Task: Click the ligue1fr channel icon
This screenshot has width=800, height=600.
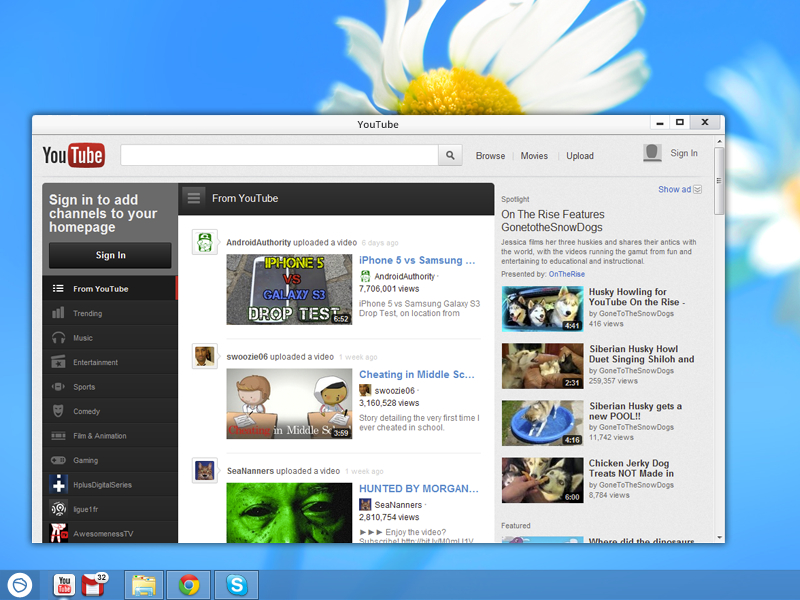Action: [59, 509]
